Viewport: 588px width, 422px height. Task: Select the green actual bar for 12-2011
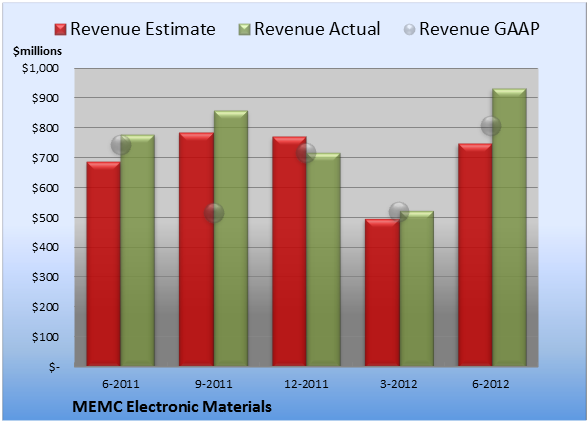(323, 260)
